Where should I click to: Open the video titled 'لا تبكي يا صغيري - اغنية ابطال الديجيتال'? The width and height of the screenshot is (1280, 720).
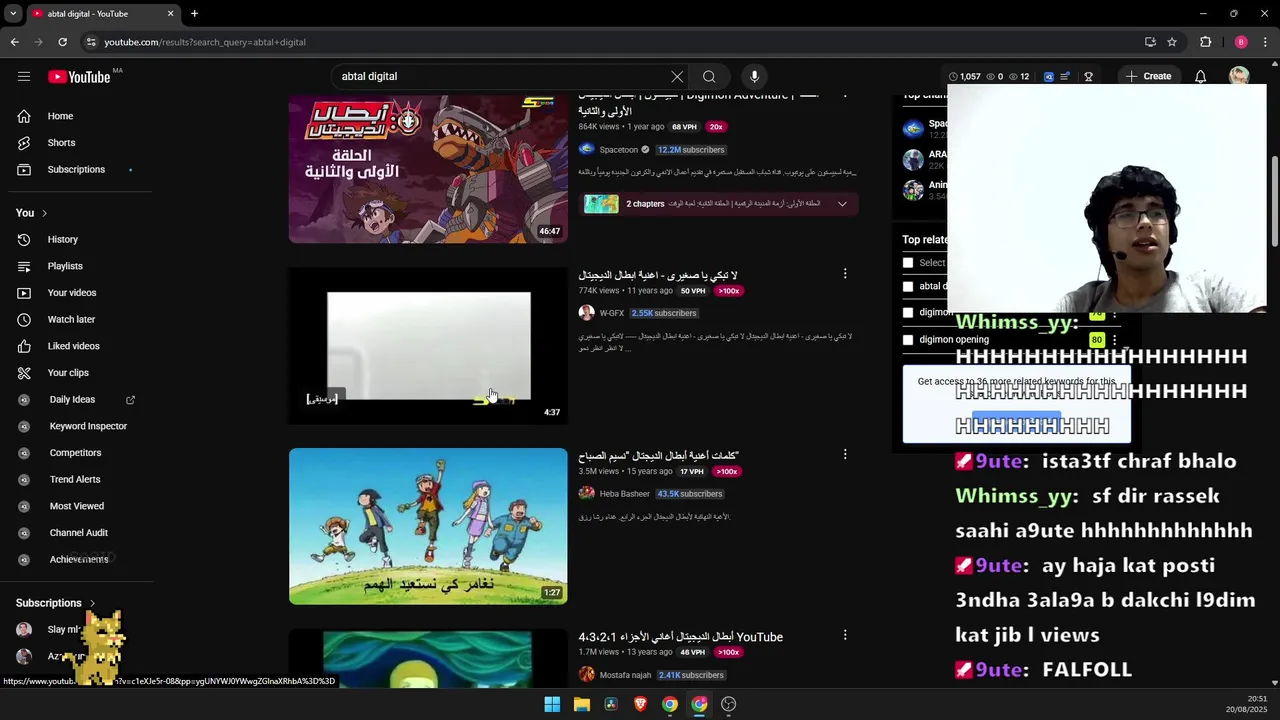pos(657,275)
